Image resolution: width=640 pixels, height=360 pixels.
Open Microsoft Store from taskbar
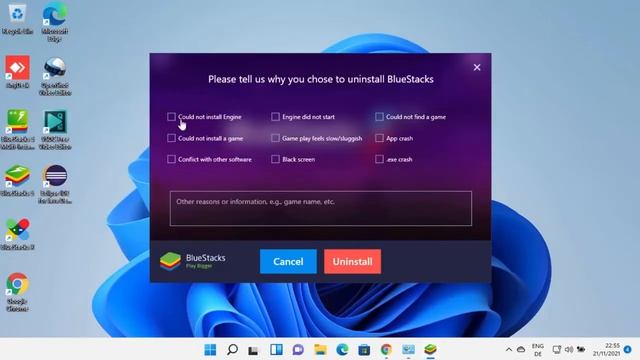[x=364, y=350]
